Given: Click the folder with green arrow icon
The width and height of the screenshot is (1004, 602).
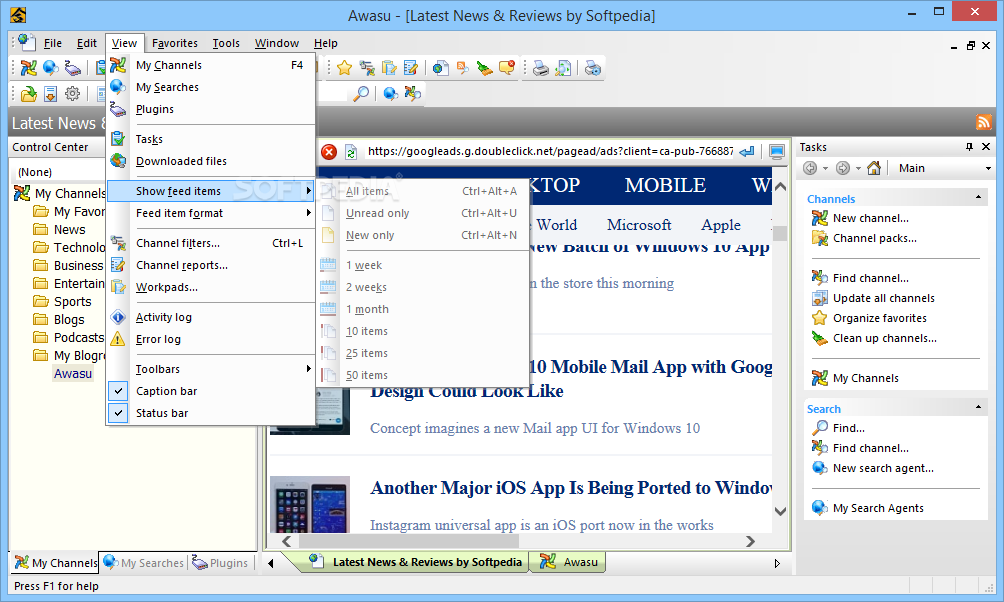Looking at the screenshot, I should 28,94.
